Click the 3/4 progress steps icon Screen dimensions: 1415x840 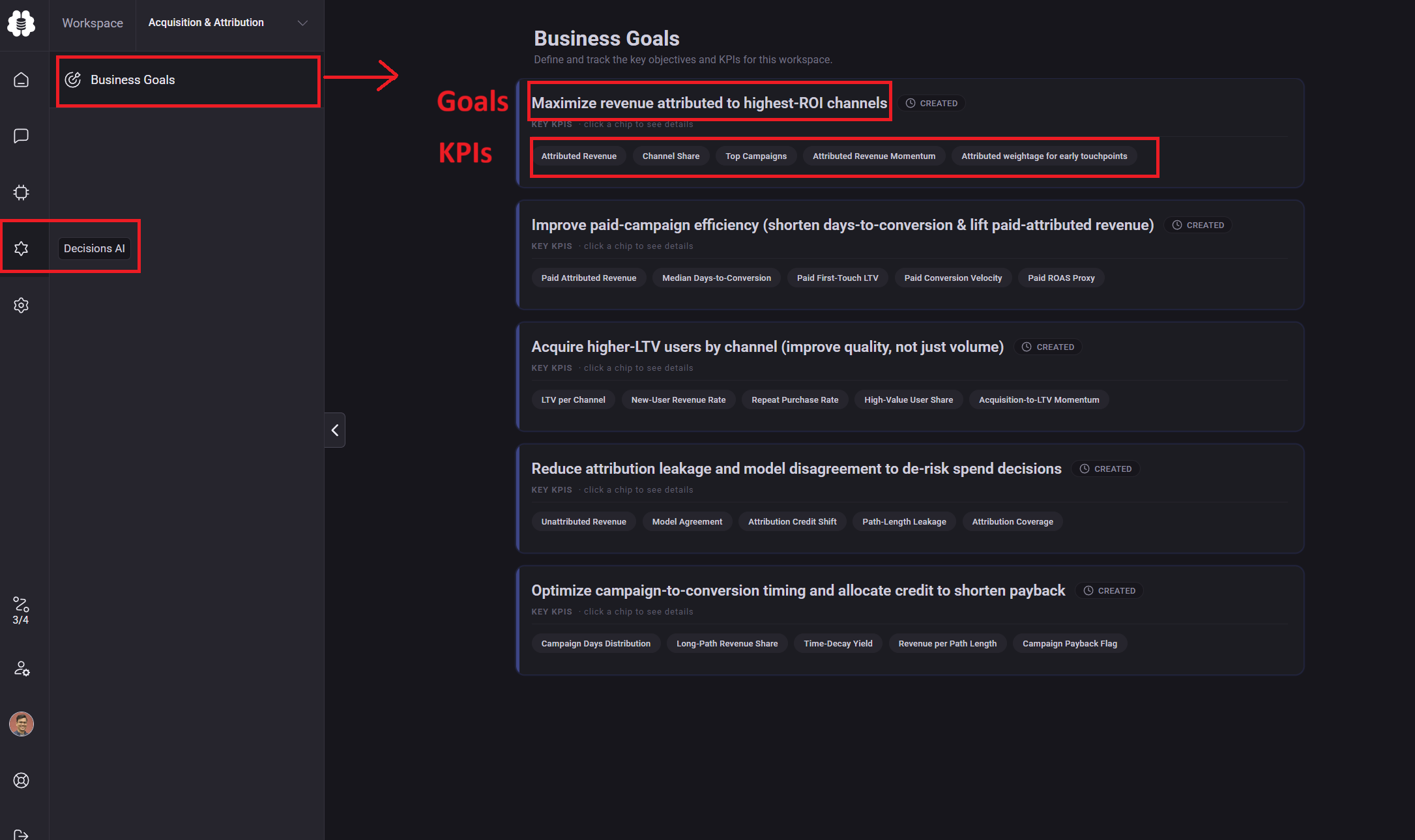(21, 610)
